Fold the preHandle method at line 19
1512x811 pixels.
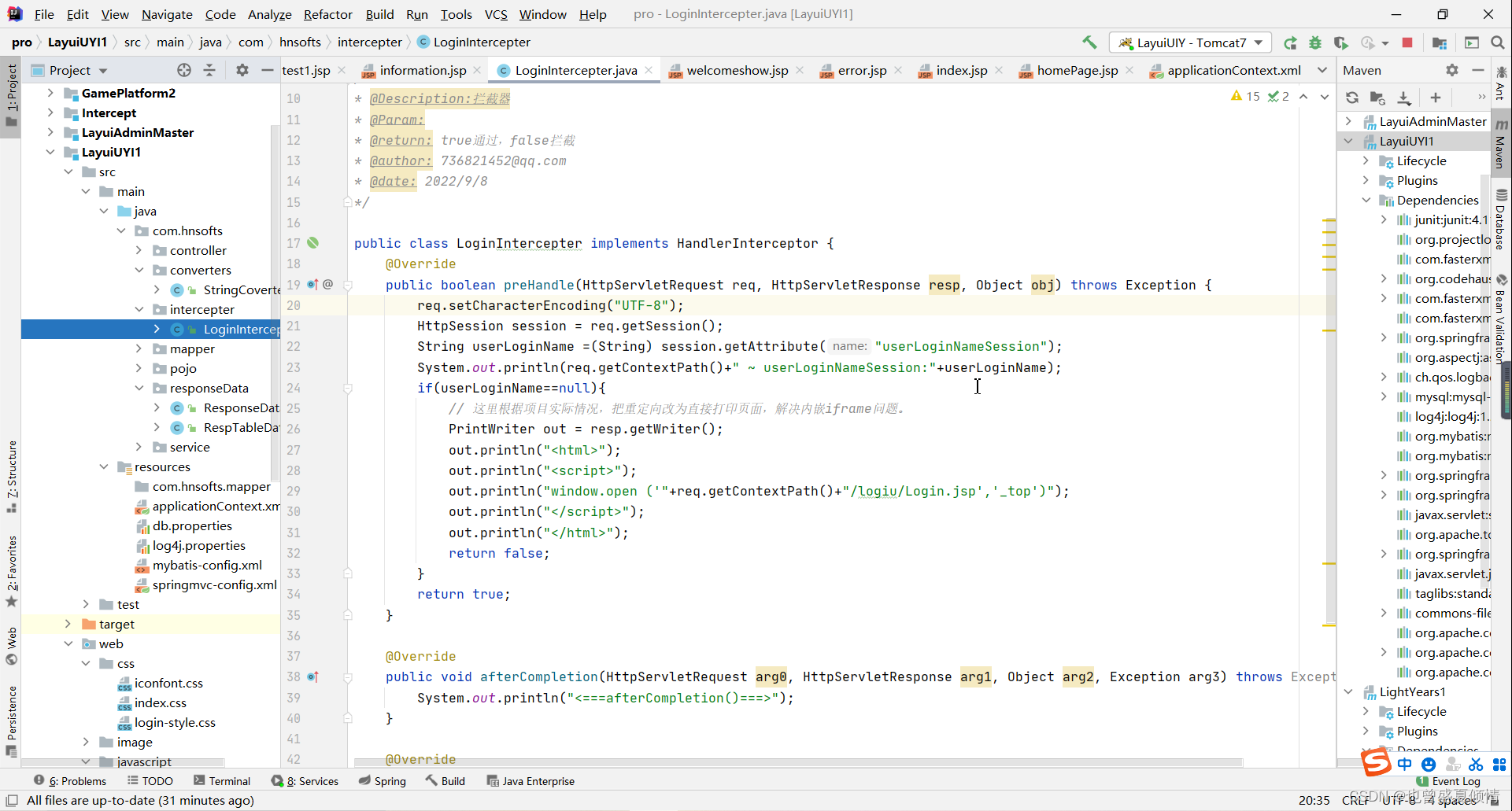347,285
